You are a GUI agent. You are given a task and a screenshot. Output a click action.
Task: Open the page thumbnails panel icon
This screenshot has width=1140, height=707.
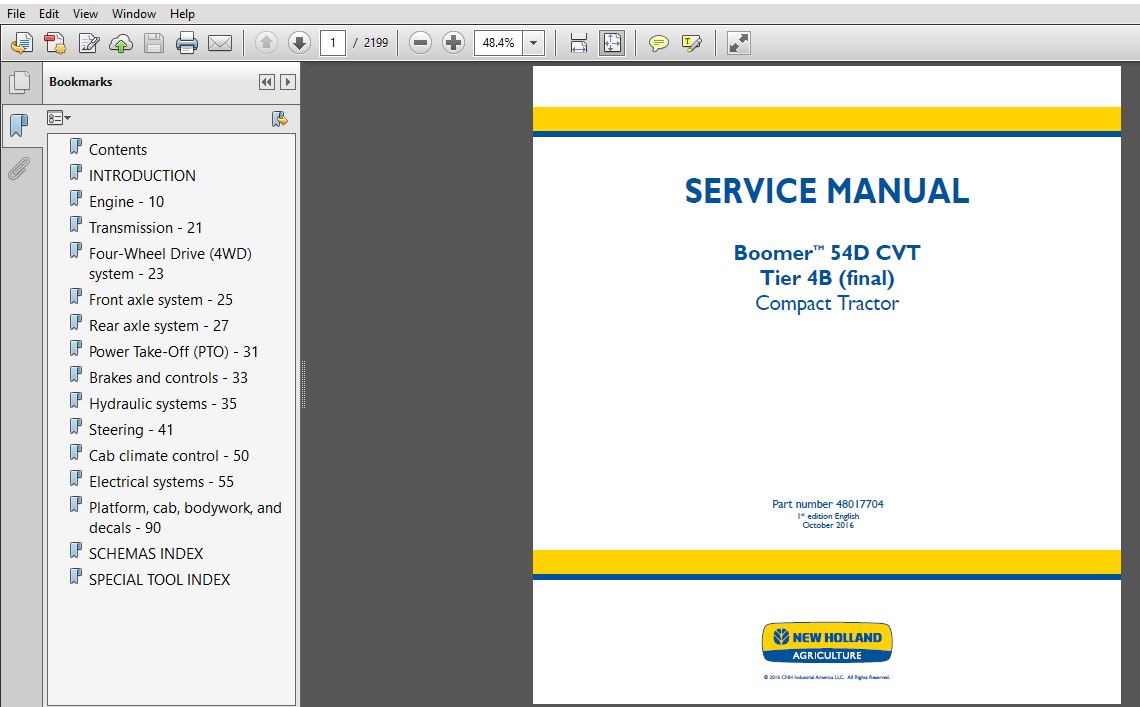[x=20, y=82]
